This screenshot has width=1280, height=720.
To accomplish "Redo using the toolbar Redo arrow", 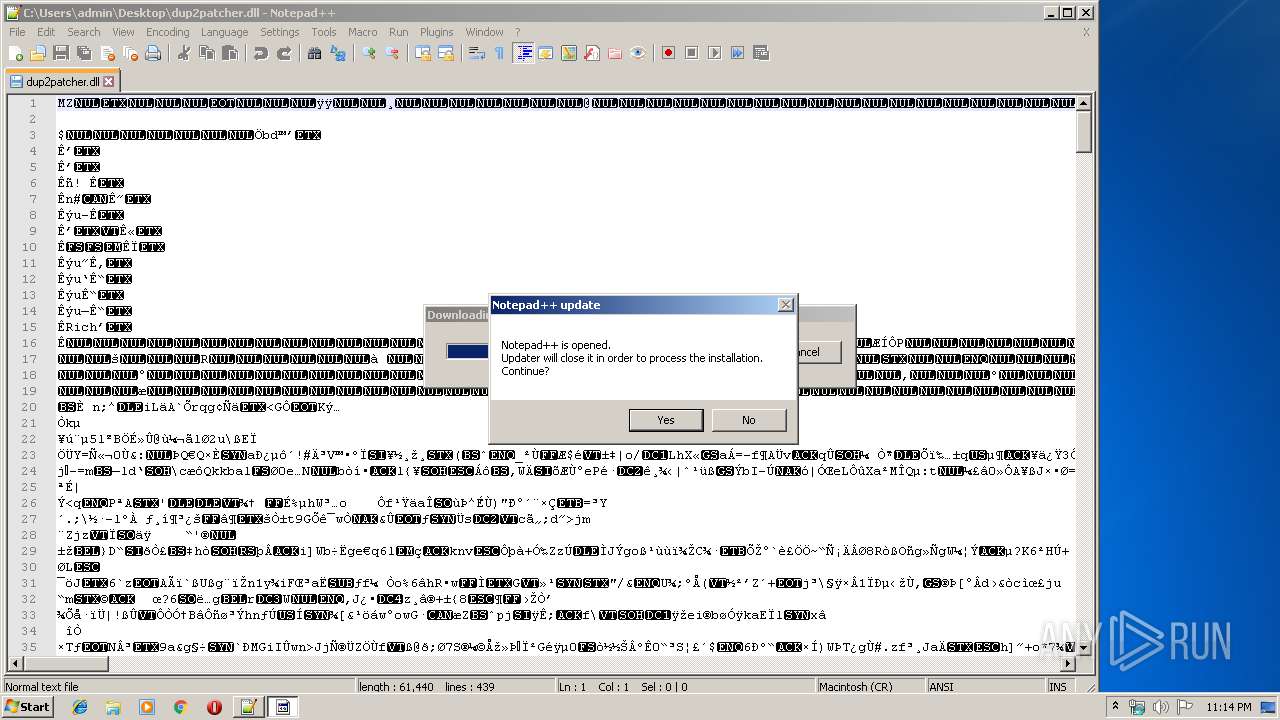I will click(284, 53).
